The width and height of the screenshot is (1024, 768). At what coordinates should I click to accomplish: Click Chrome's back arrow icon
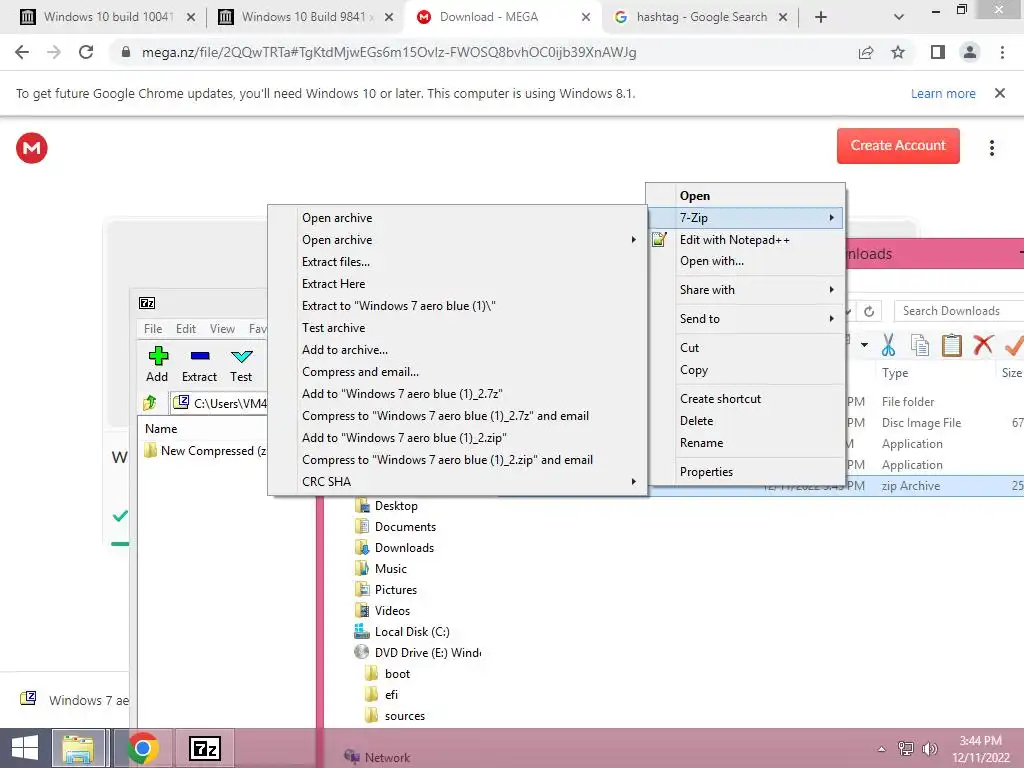(x=22, y=52)
